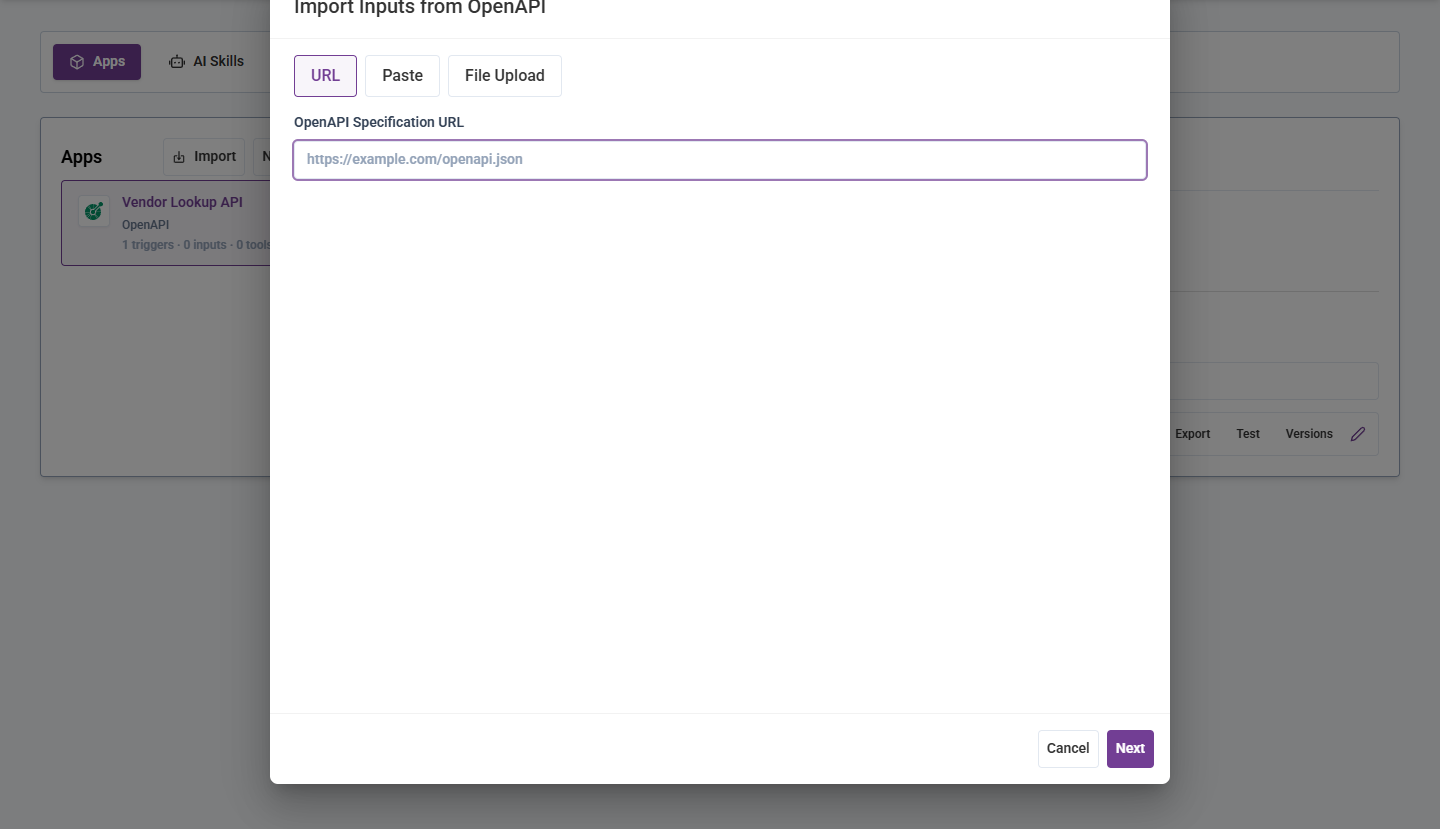Proceed with the Next button
Image resolution: width=1440 pixels, height=829 pixels.
1130,749
